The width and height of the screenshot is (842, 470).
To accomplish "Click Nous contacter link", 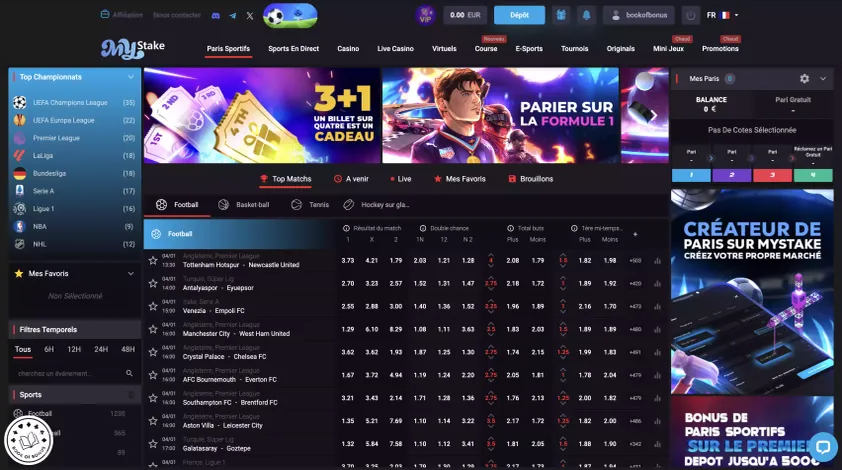I will click(177, 15).
